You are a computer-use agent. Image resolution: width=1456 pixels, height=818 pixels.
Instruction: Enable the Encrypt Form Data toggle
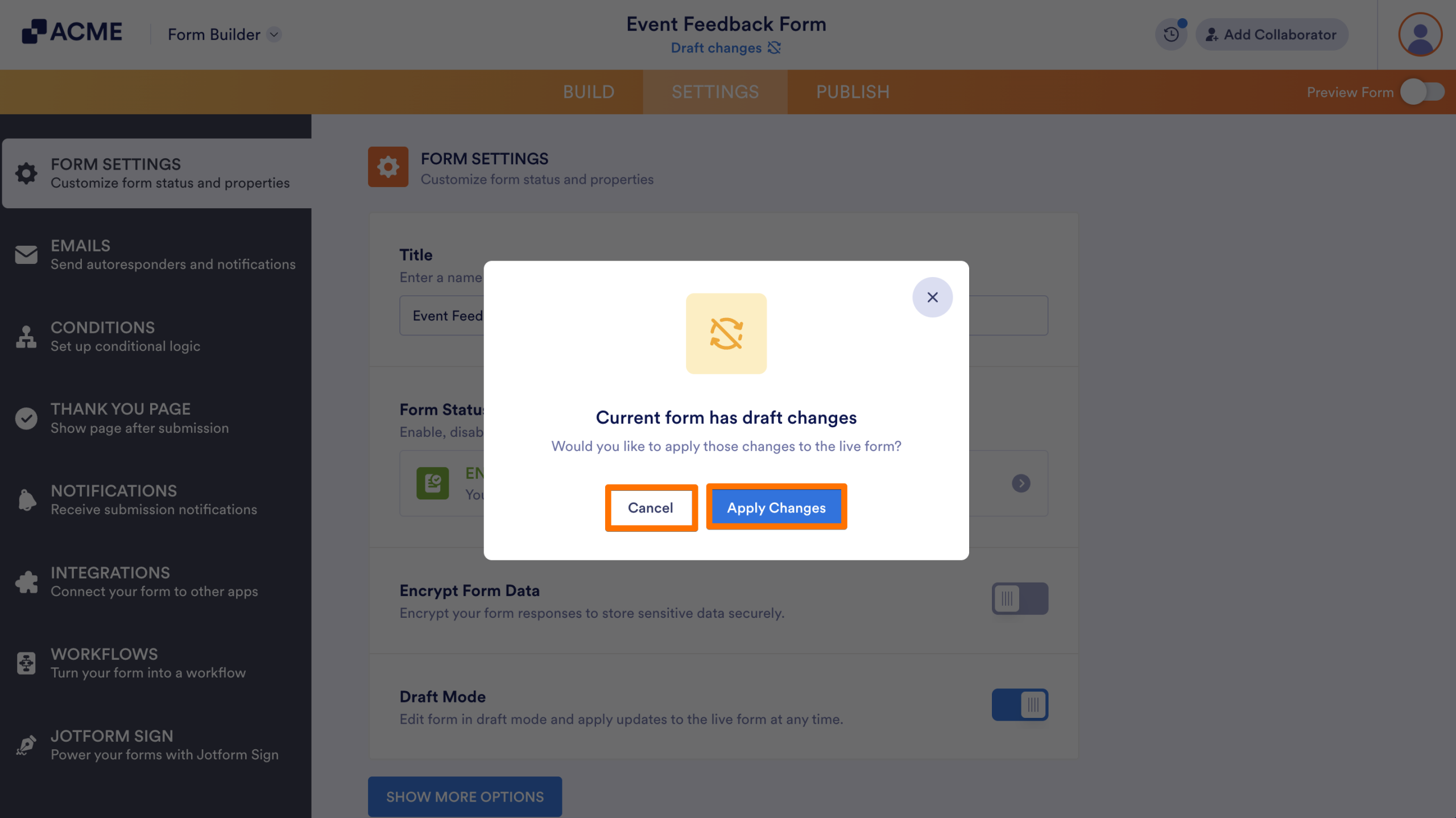1020,598
